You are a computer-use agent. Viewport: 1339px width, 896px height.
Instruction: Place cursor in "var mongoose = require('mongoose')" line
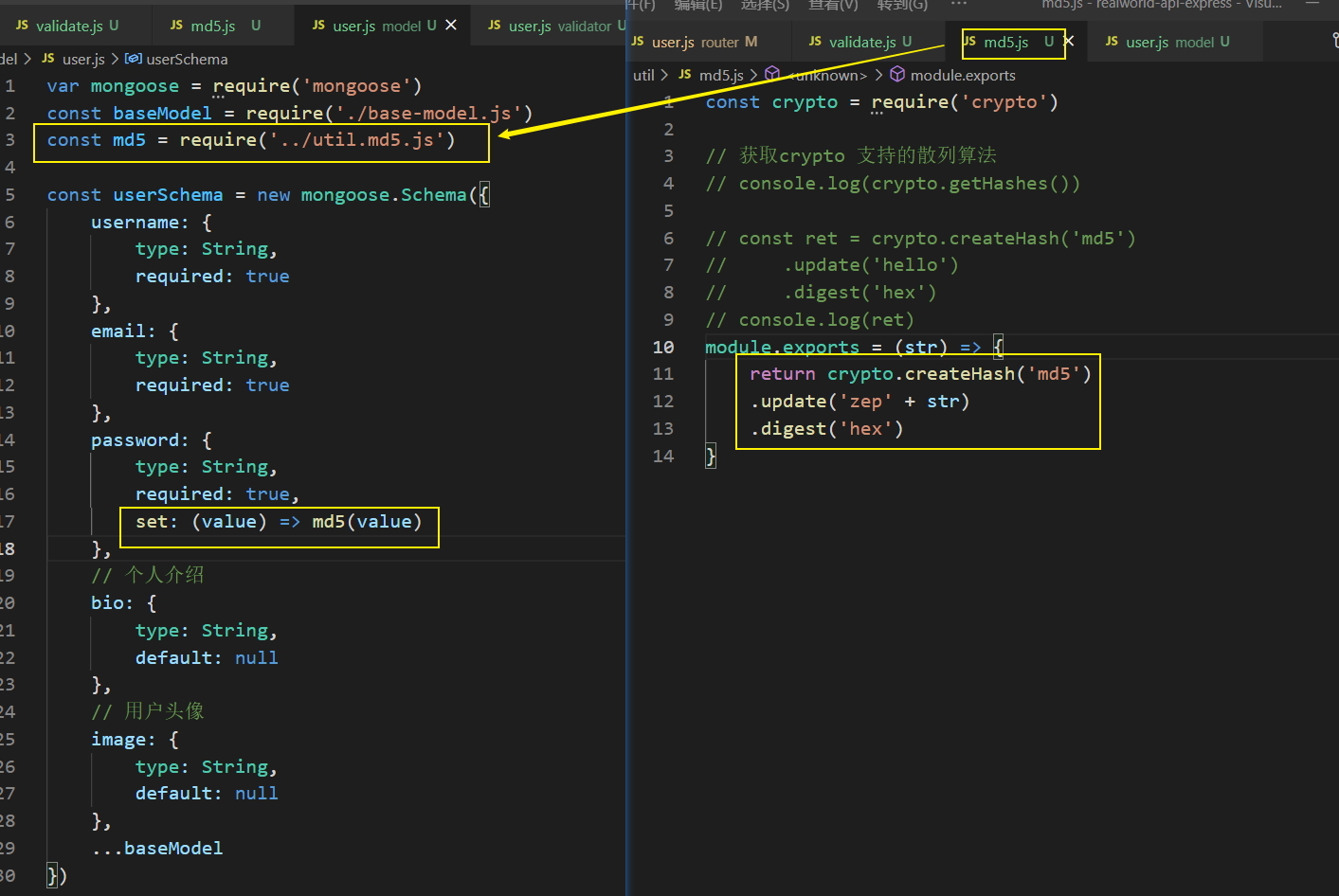[x=234, y=86]
